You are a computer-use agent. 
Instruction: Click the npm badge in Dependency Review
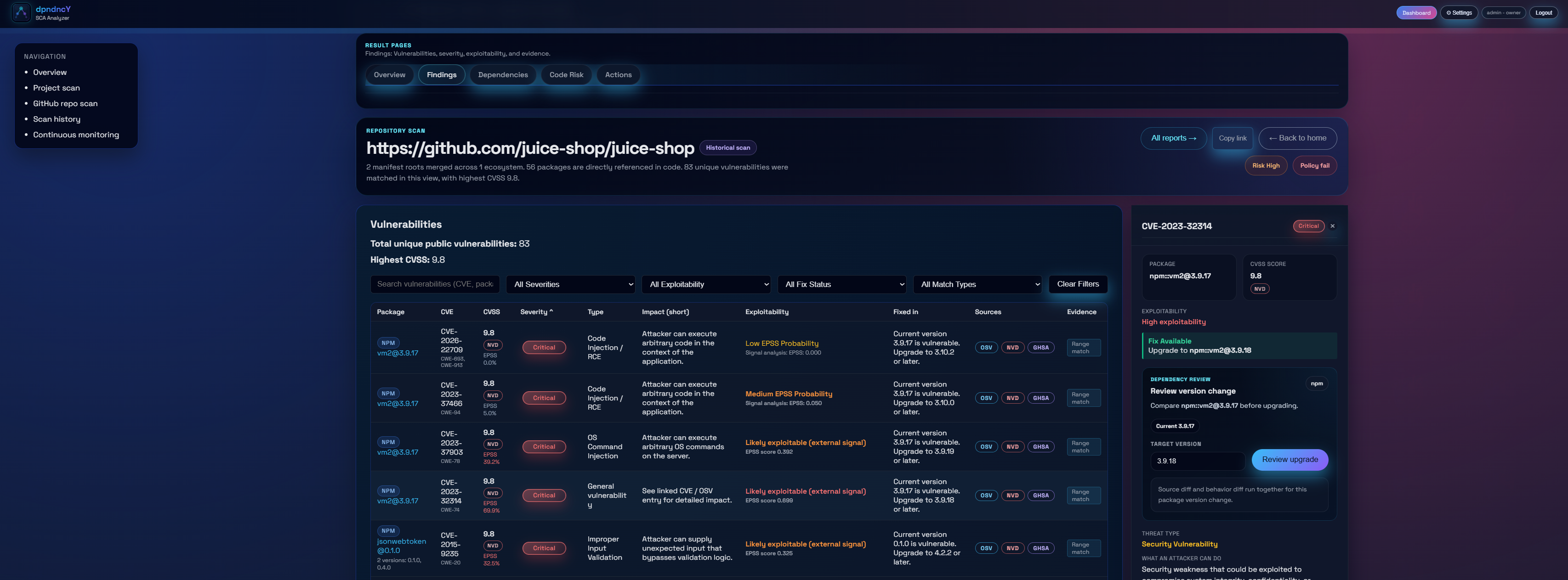(1316, 383)
